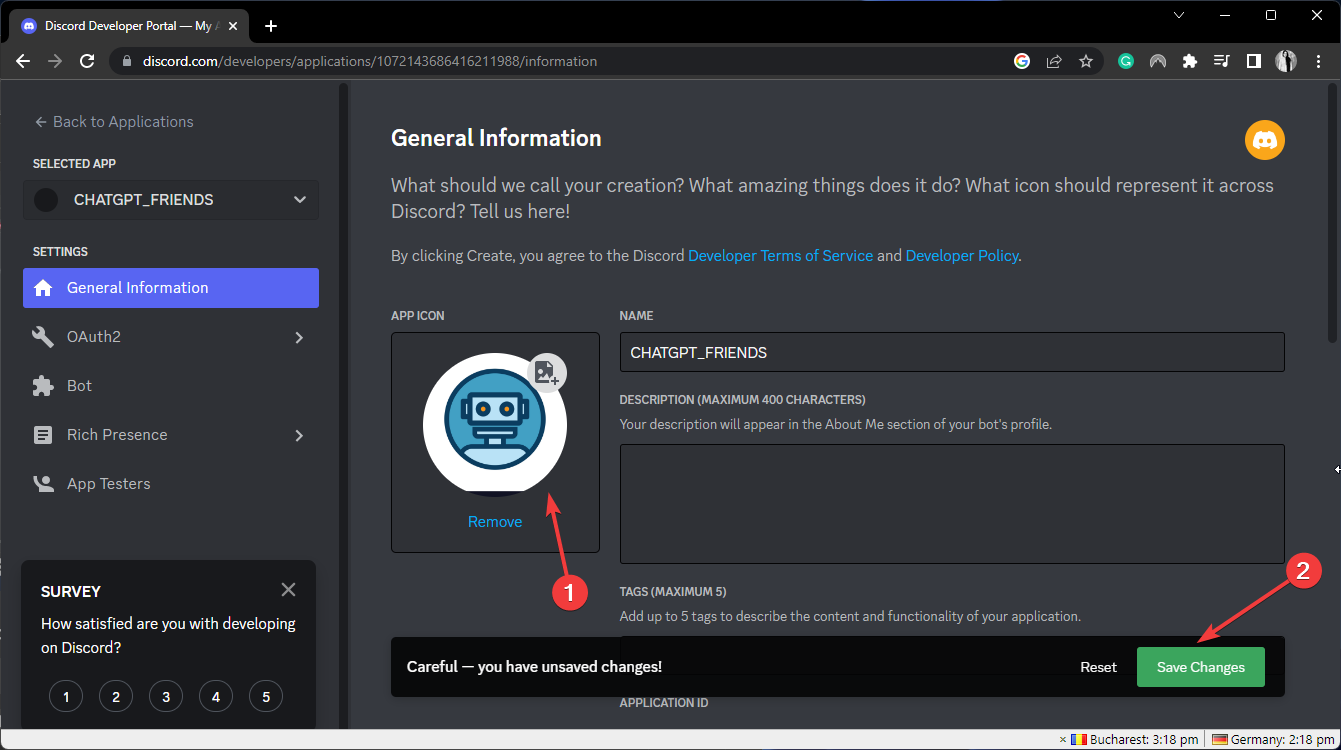
Task: Click the tab search chevron in title bar
Action: [1180, 15]
